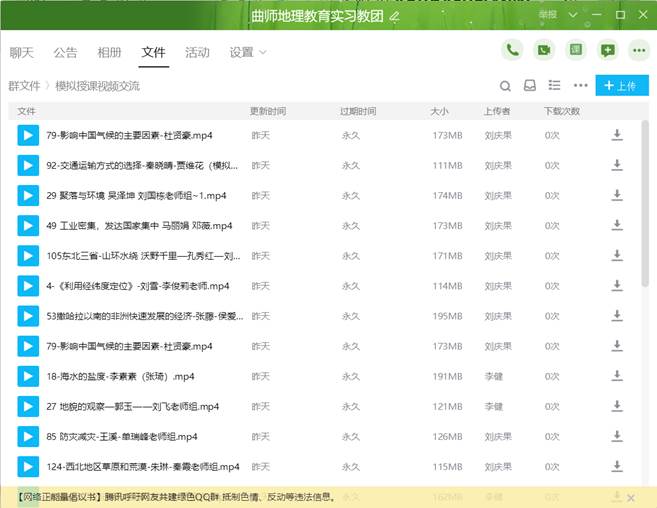The image size is (657, 508).
Task: Click the edit pencil beside the group name
Action: tap(395, 17)
